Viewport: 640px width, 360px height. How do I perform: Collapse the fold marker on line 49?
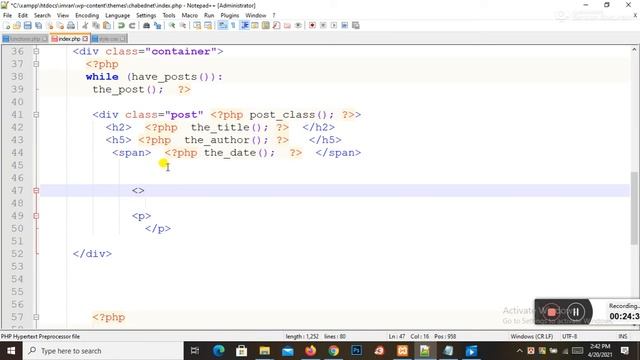click(36, 216)
